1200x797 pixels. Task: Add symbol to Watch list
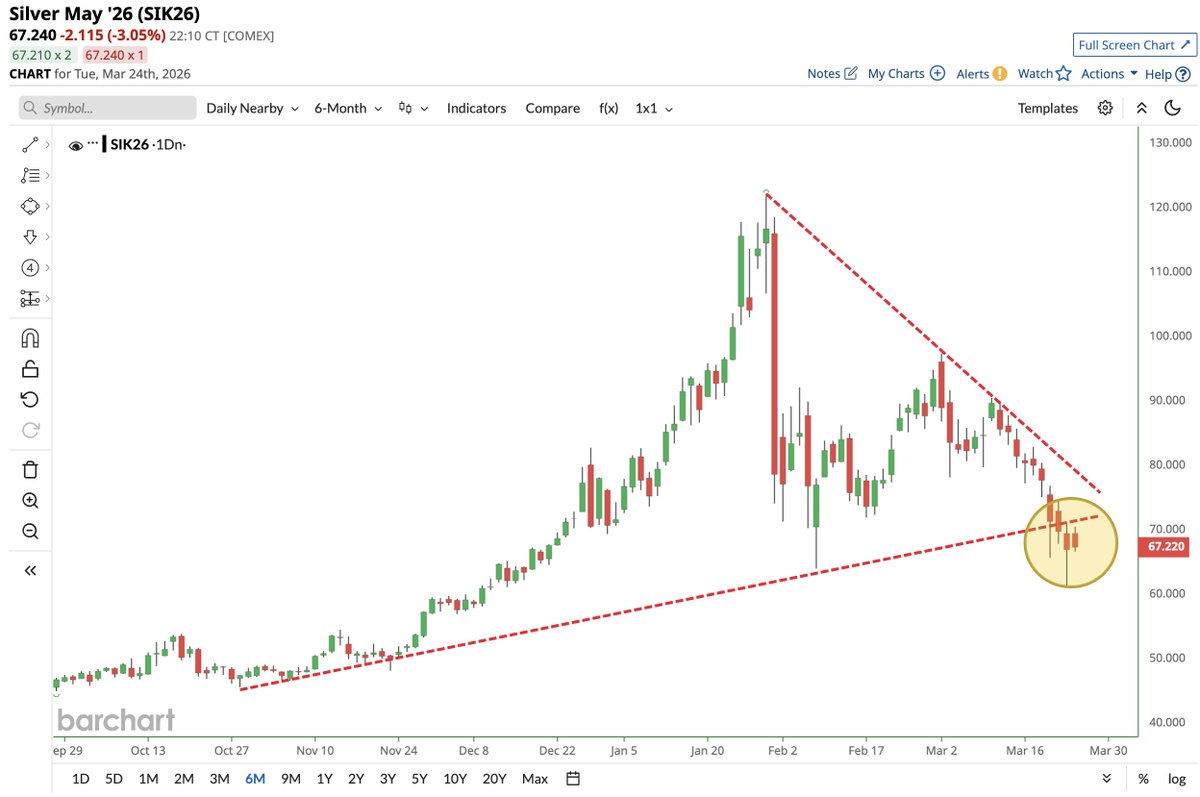[1044, 74]
